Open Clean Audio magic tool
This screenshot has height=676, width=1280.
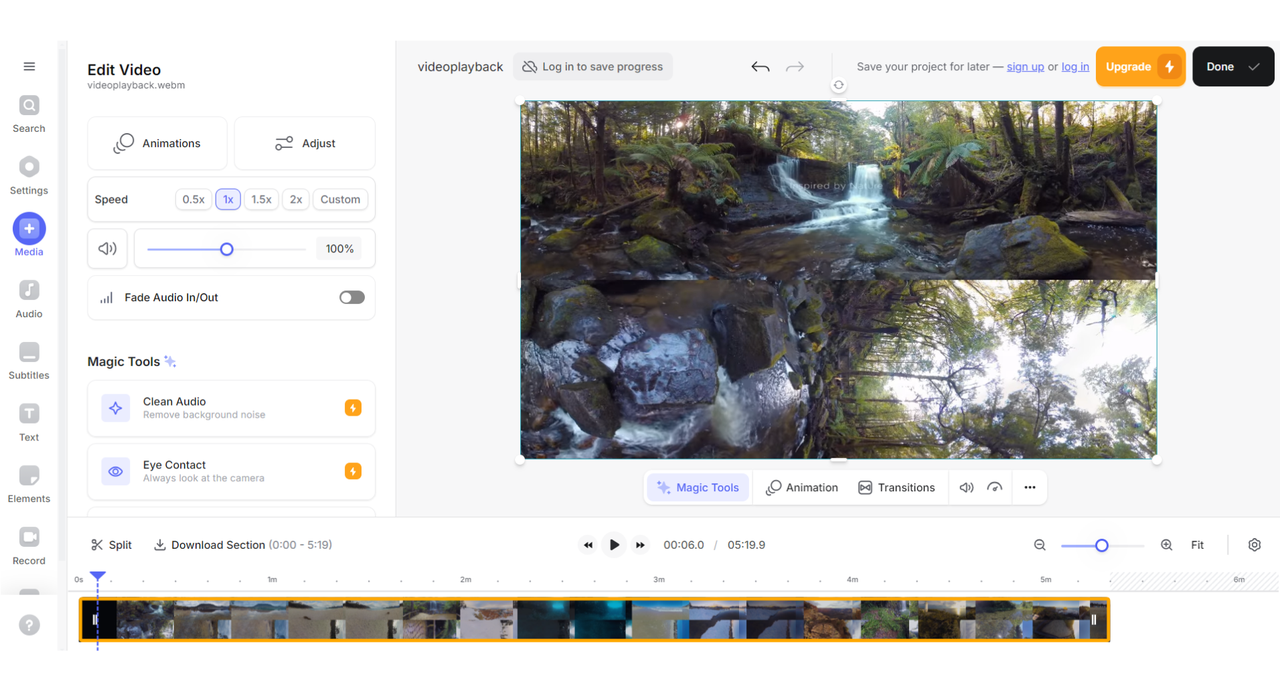coord(231,408)
